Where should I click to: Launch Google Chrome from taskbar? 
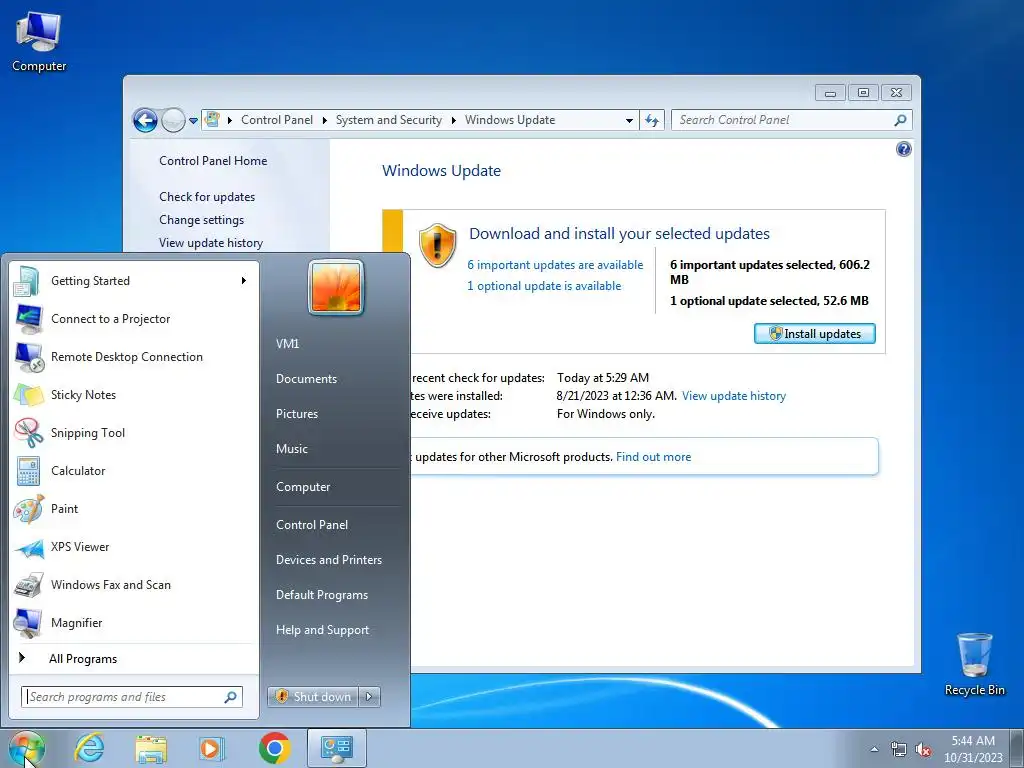tap(274, 748)
